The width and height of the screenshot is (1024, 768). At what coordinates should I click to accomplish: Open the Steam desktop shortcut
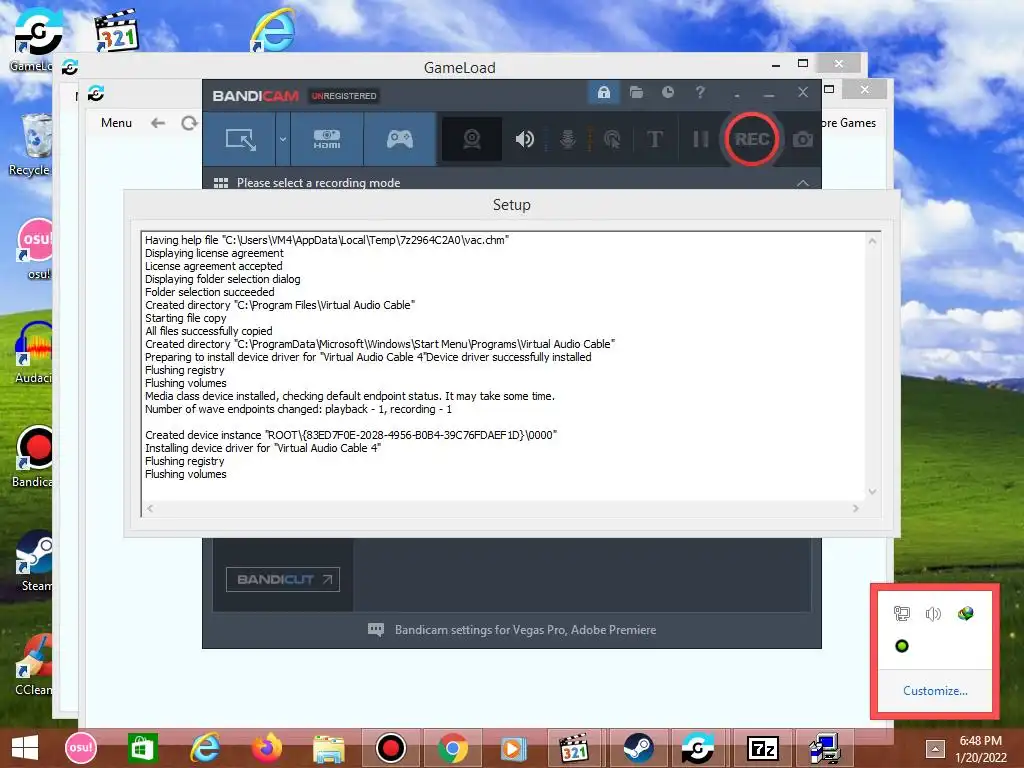click(x=34, y=562)
